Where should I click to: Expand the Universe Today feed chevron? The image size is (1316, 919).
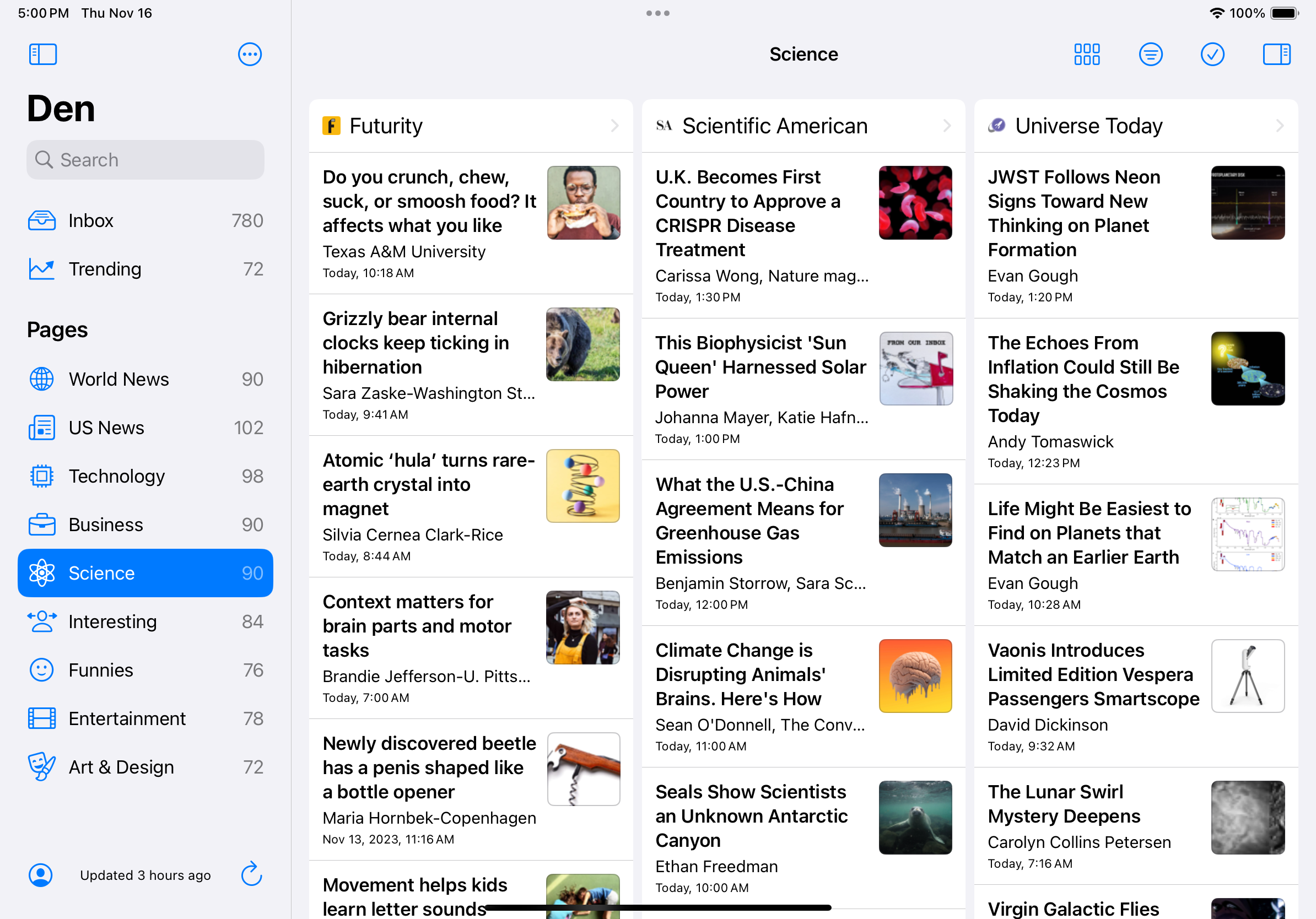tap(1280, 126)
